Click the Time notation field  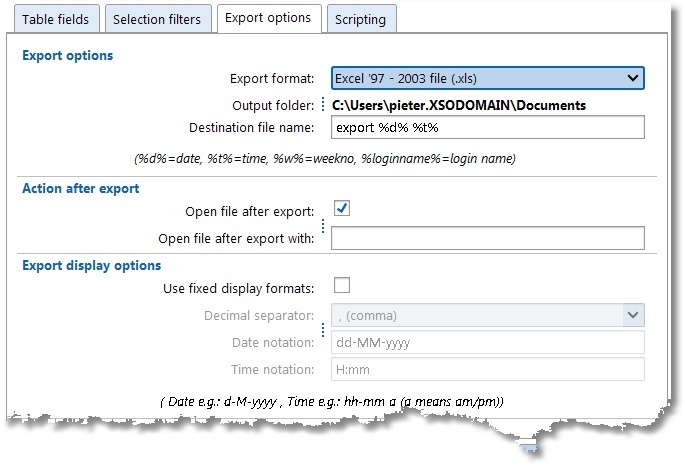coord(487,369)
